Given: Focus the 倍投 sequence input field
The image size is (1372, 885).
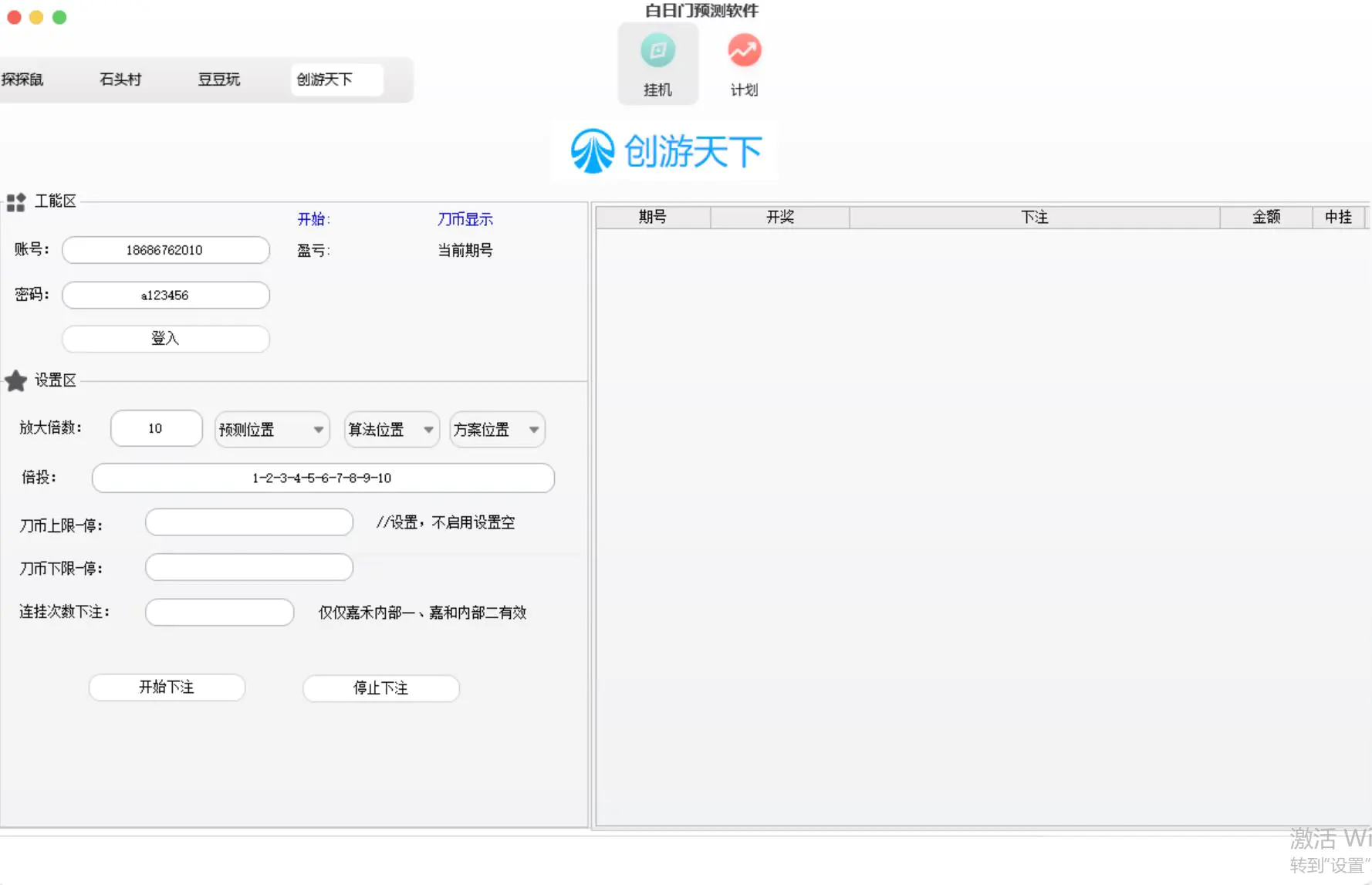Looking at the screenshot, I should coord(323,478).
